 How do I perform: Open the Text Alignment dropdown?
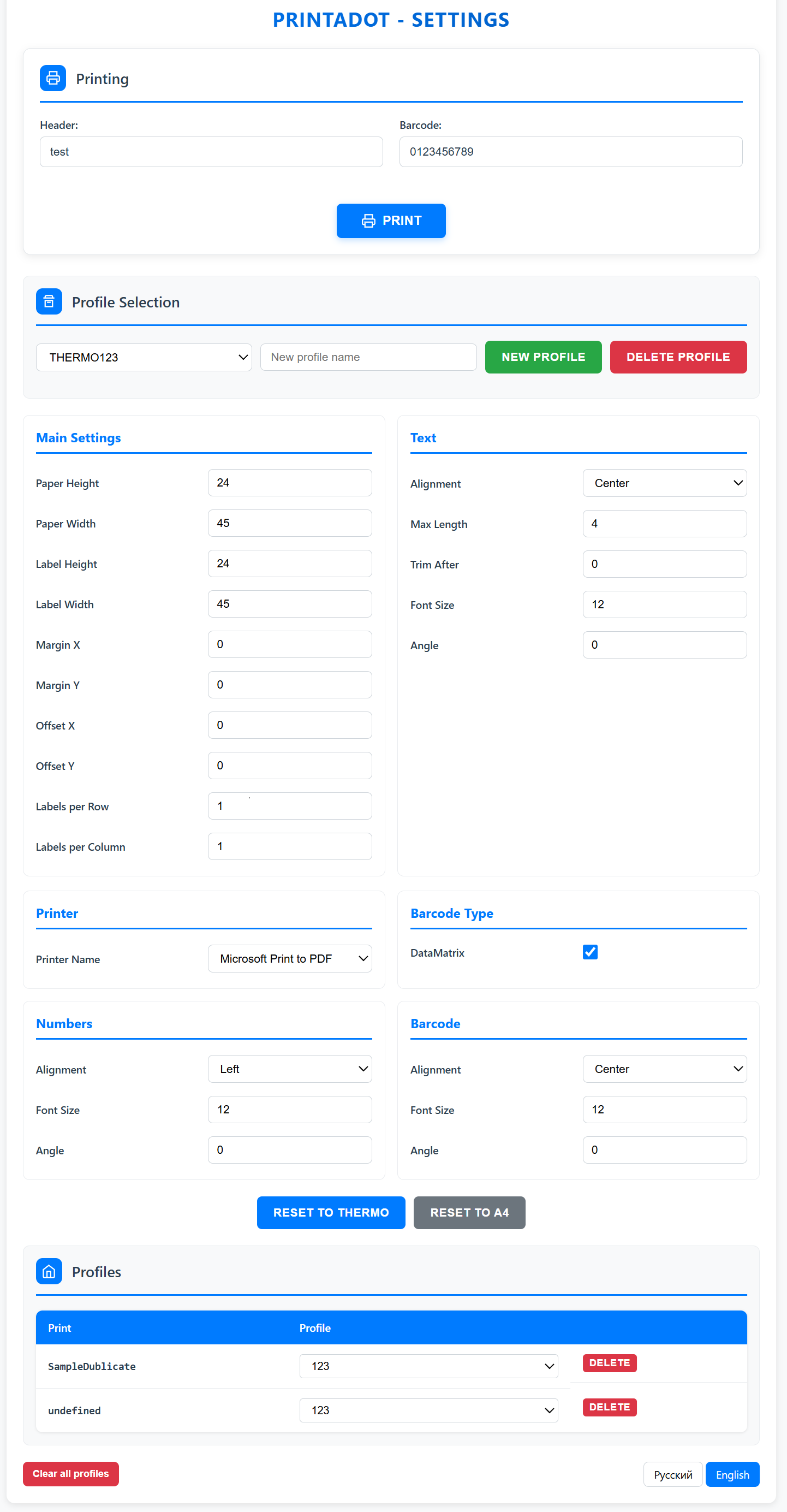click(x=664, y=483)
